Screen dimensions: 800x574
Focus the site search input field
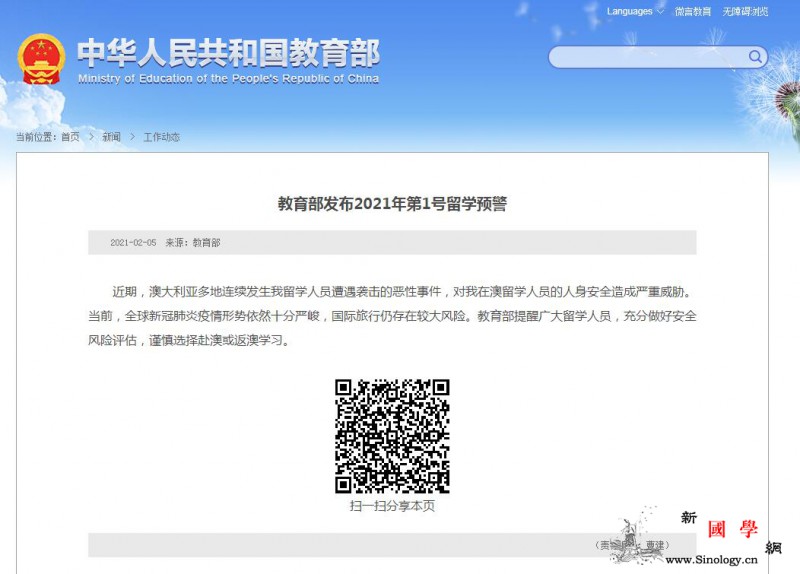click(x=658, y=57)
